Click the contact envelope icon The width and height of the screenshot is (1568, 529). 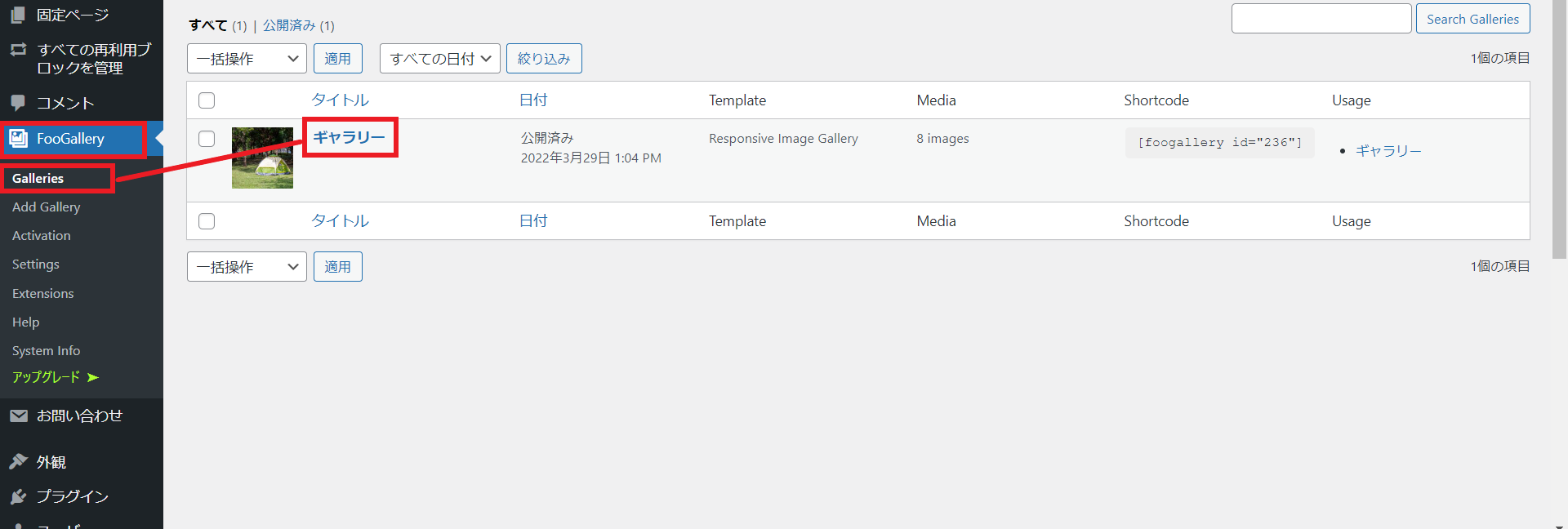pyautogui.click(x=18, y=416)
